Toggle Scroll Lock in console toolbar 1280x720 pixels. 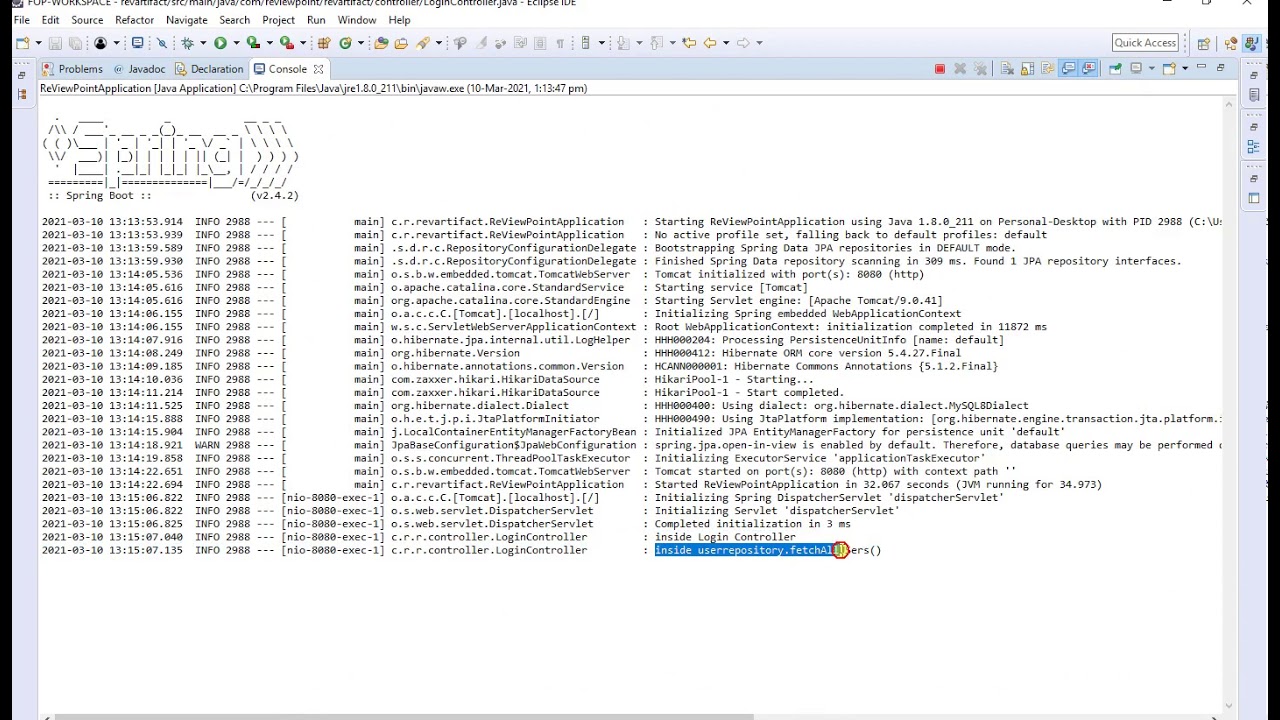point(1027,69)
